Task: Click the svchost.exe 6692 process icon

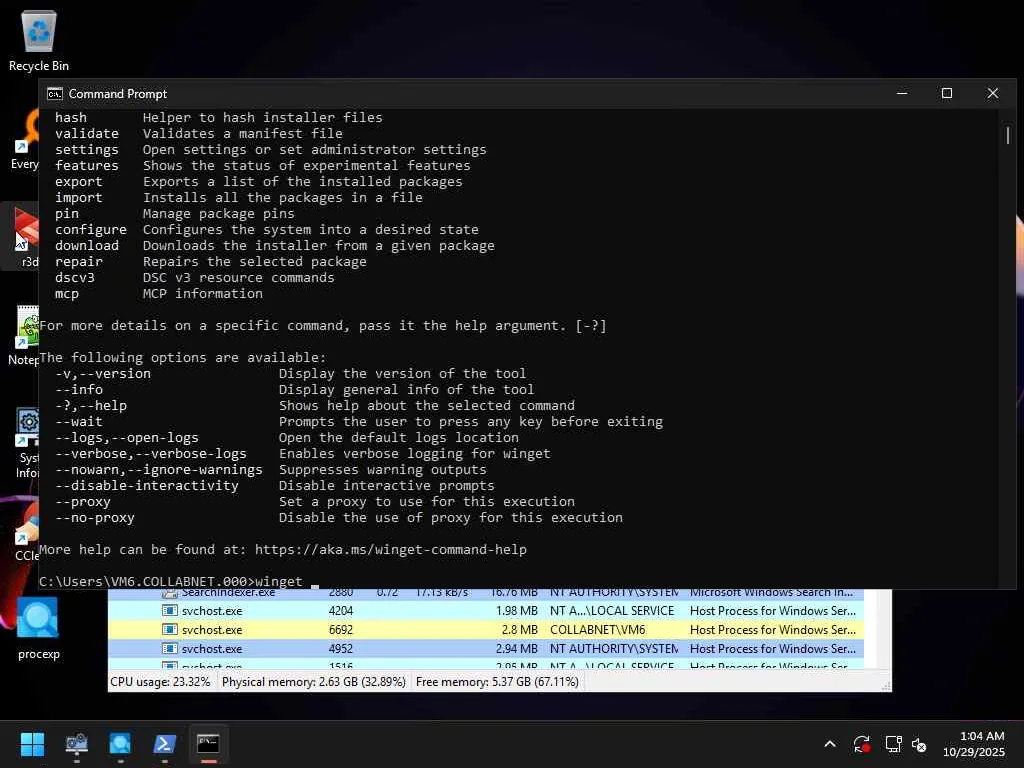Action: (170, 630)
